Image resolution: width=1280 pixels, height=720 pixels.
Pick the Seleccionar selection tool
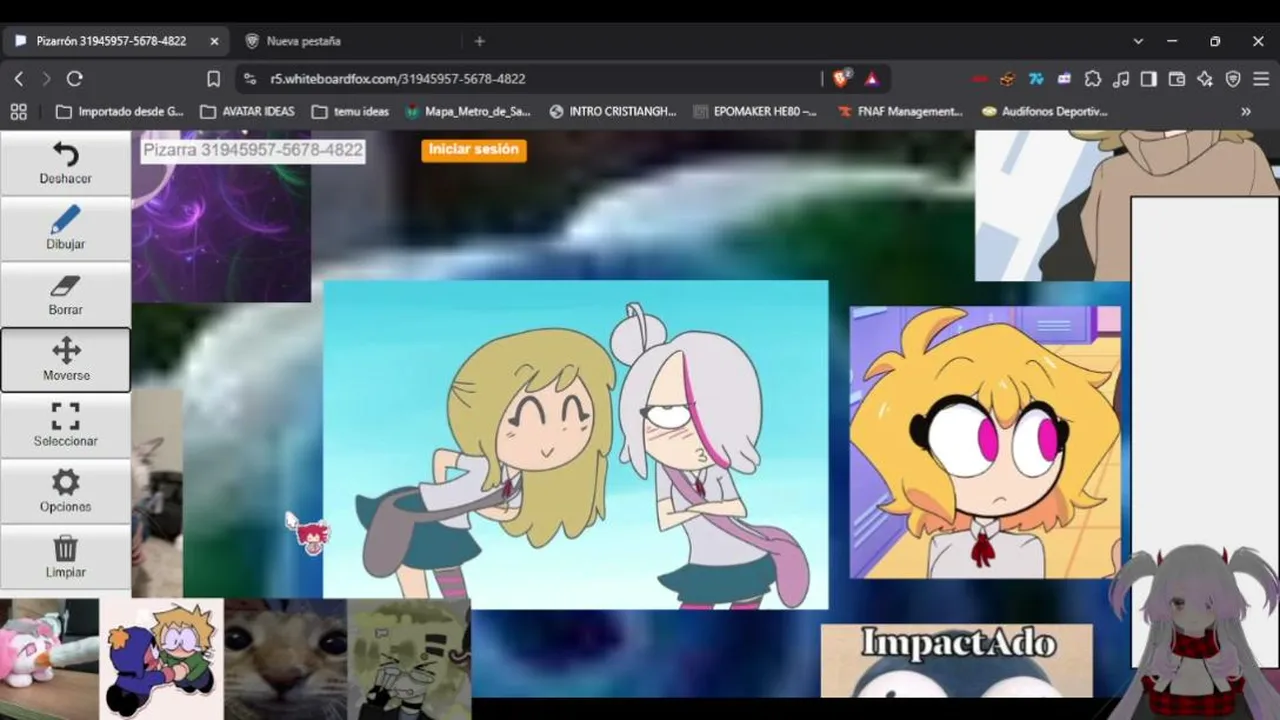click(65, 426)
